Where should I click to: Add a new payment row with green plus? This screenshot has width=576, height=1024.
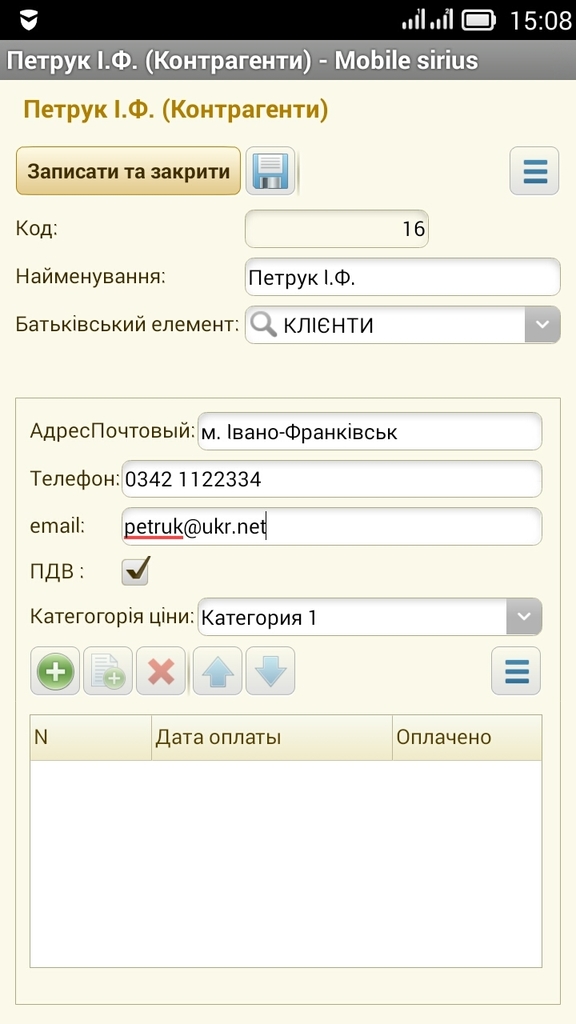coord(54,671)
